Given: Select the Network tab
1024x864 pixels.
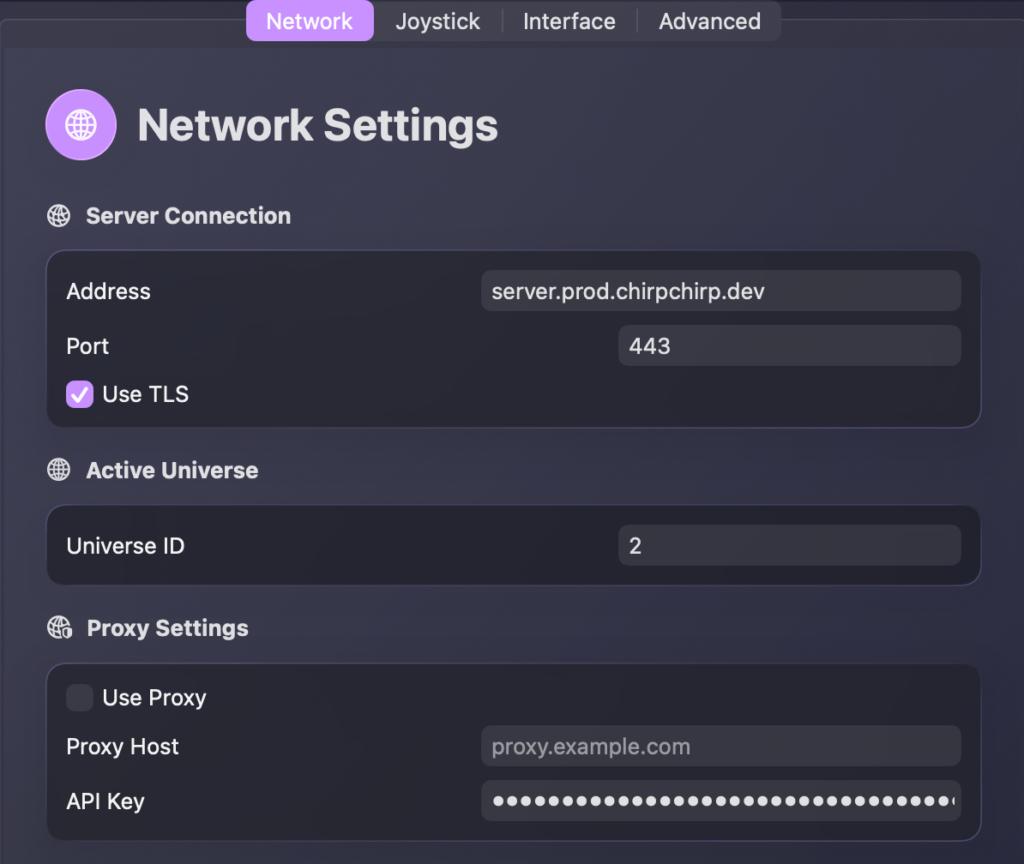Looking at the screenshot, I should coord(310,21).
